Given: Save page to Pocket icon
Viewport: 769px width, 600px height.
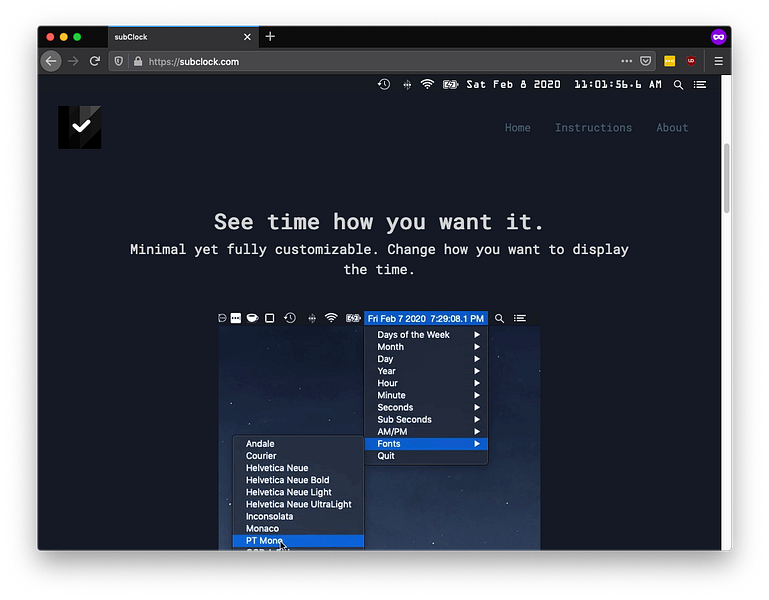Looking at the screenshot, I should coord(645,61).
